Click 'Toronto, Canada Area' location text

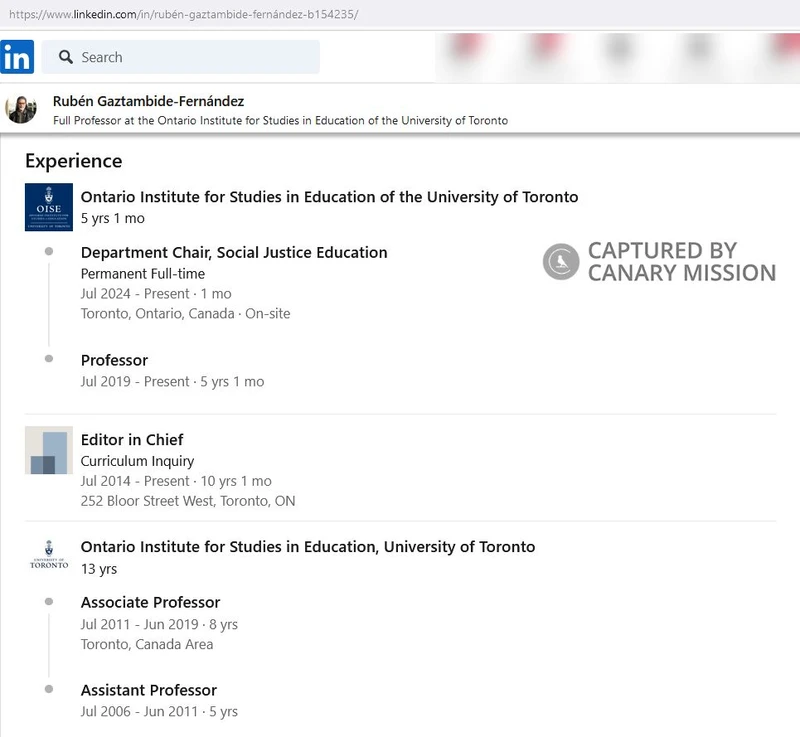147,644
